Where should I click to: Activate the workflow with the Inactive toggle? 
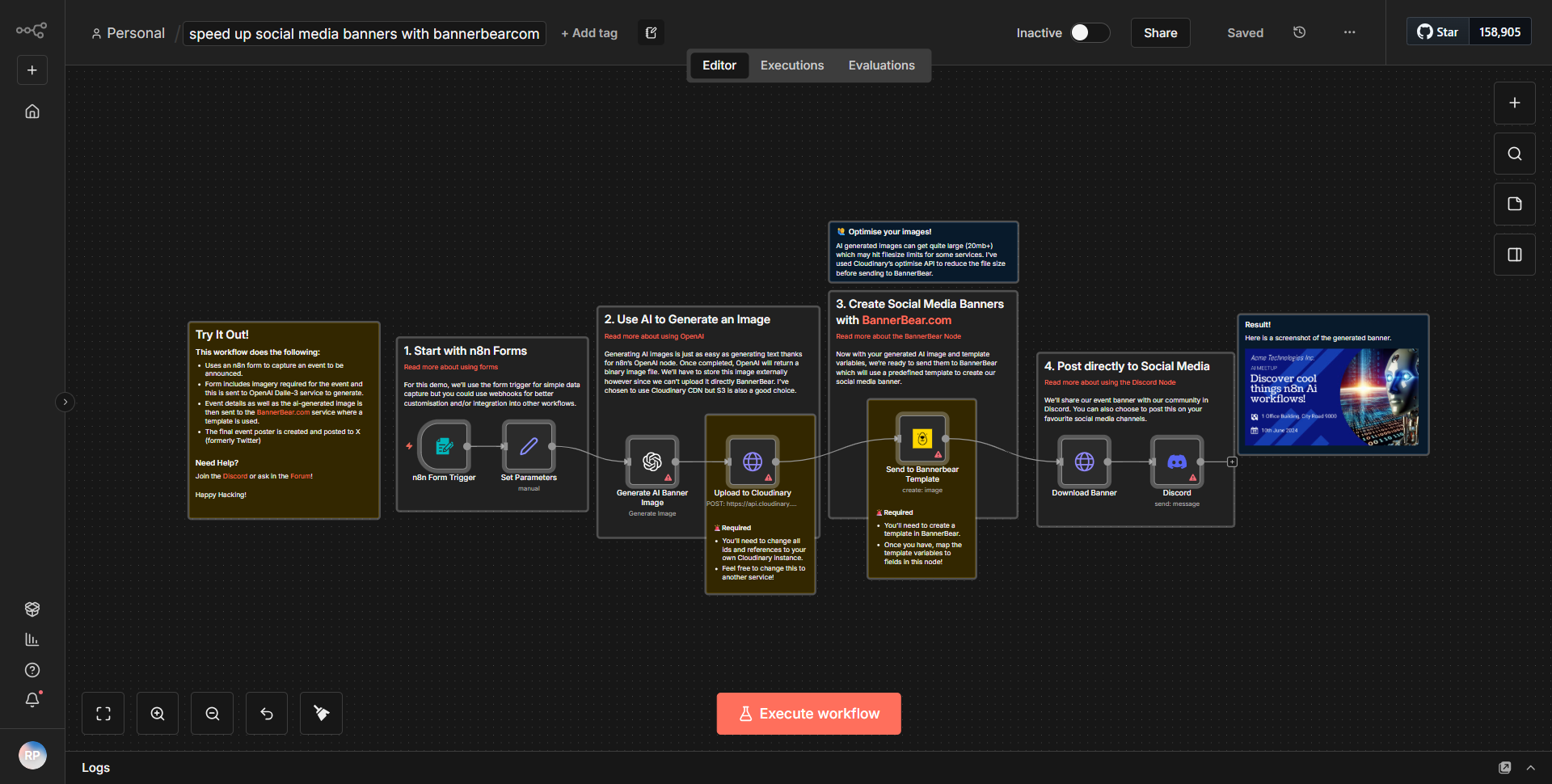(1089, 33)
